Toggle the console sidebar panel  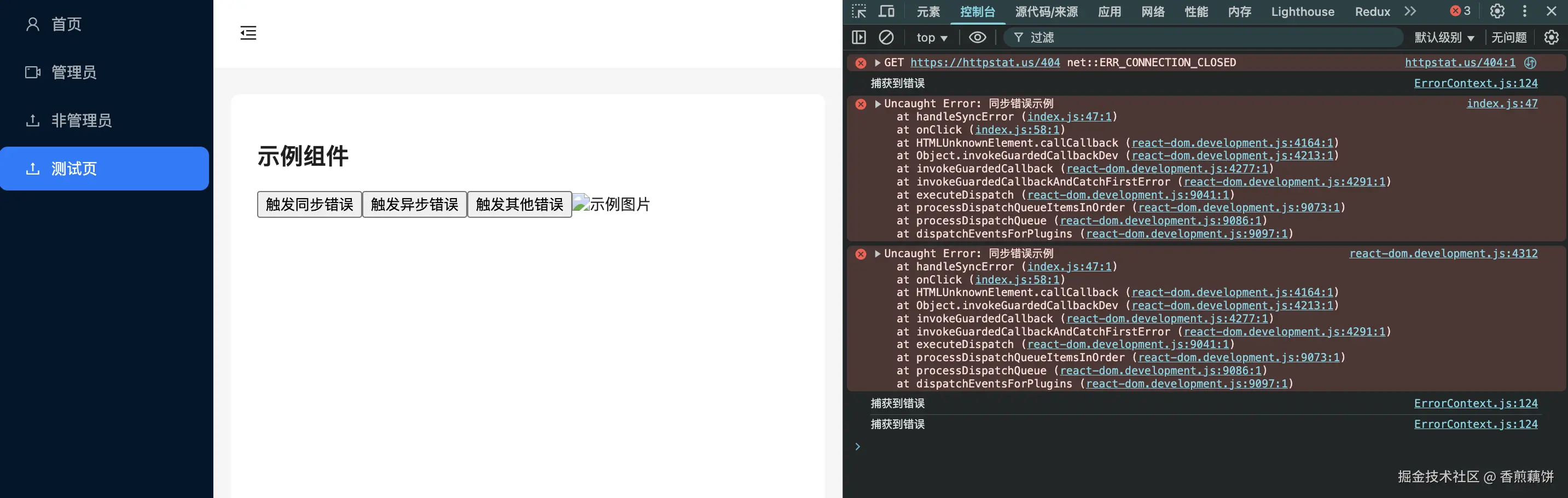coord(859,38)
